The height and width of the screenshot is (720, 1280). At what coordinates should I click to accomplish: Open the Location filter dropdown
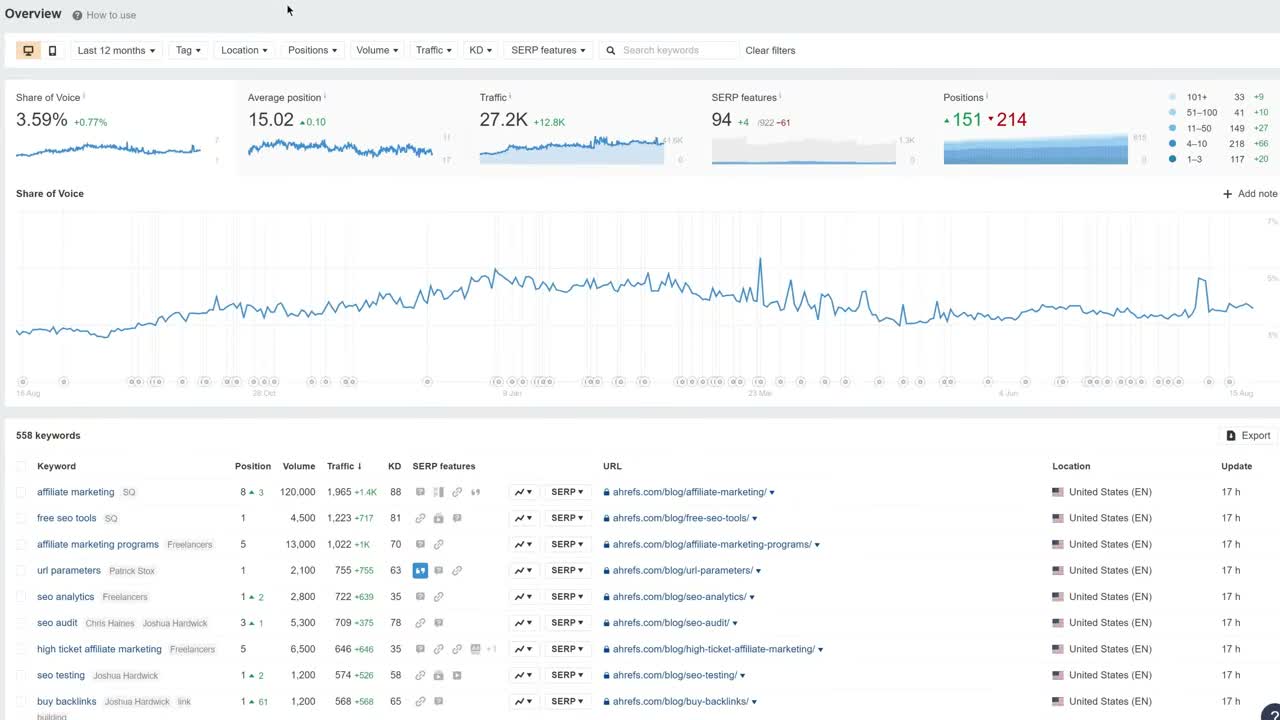coord(244,50)
